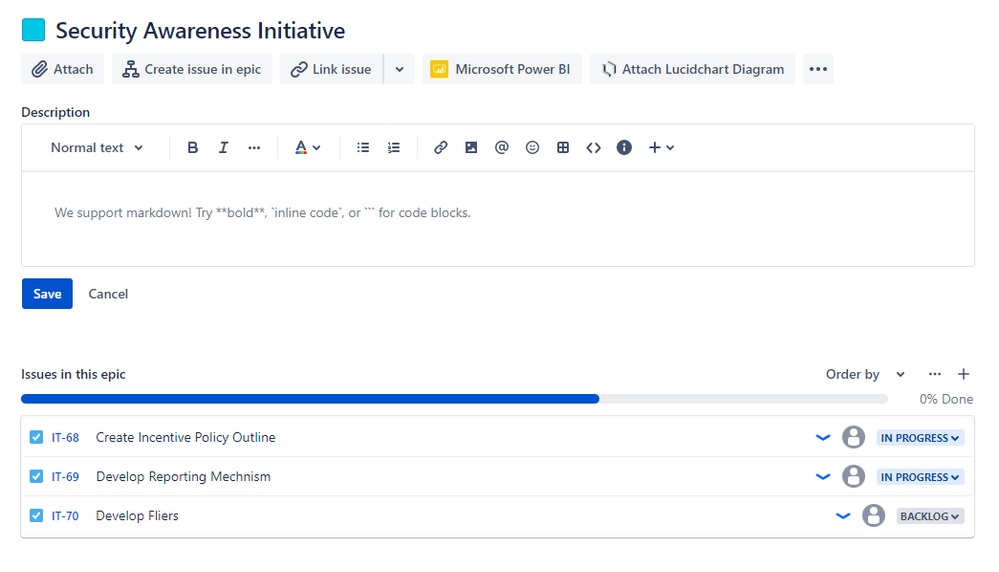
Task: Click assignee avatar for IT-68
Action: [854, 438]
